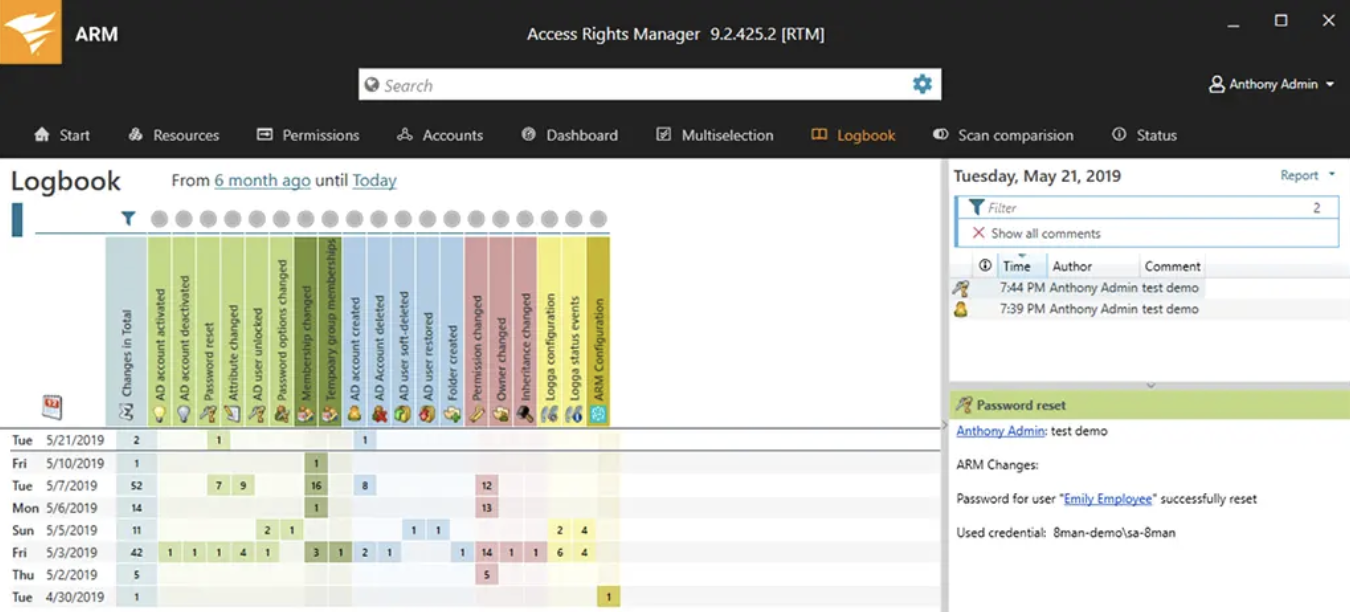Click the "Today" date link

click(374, 181)
